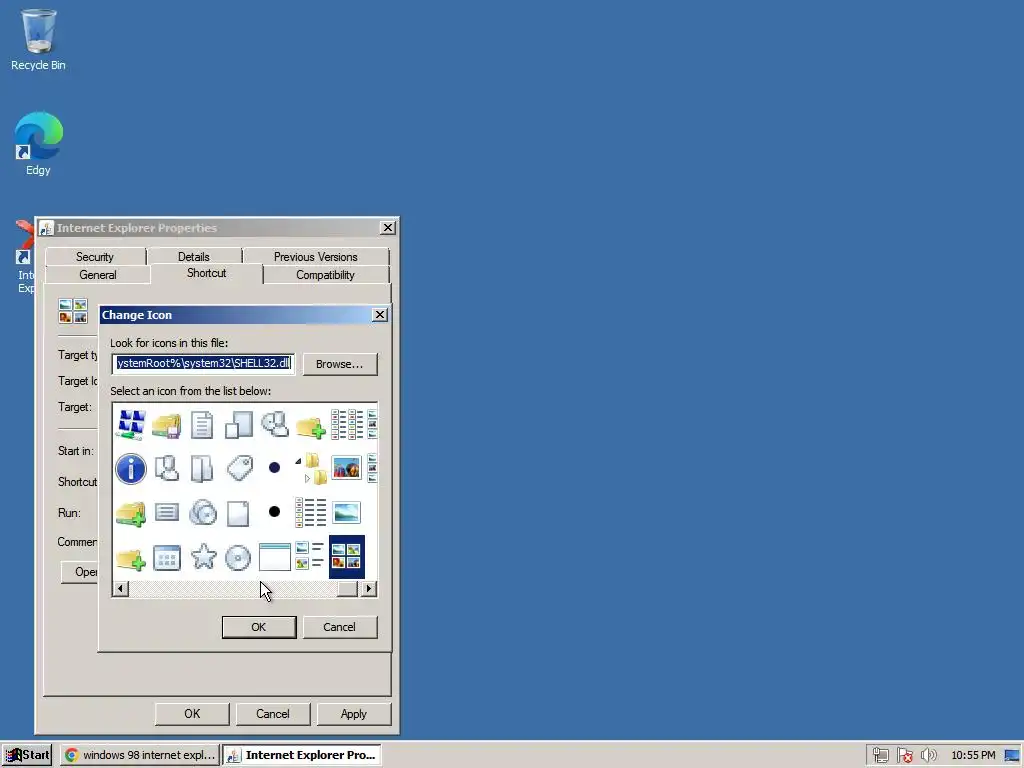The image size is (1024, 768).
Task: Click the horizontal scrollbar thumb in icon list
Action: [347, 589]
